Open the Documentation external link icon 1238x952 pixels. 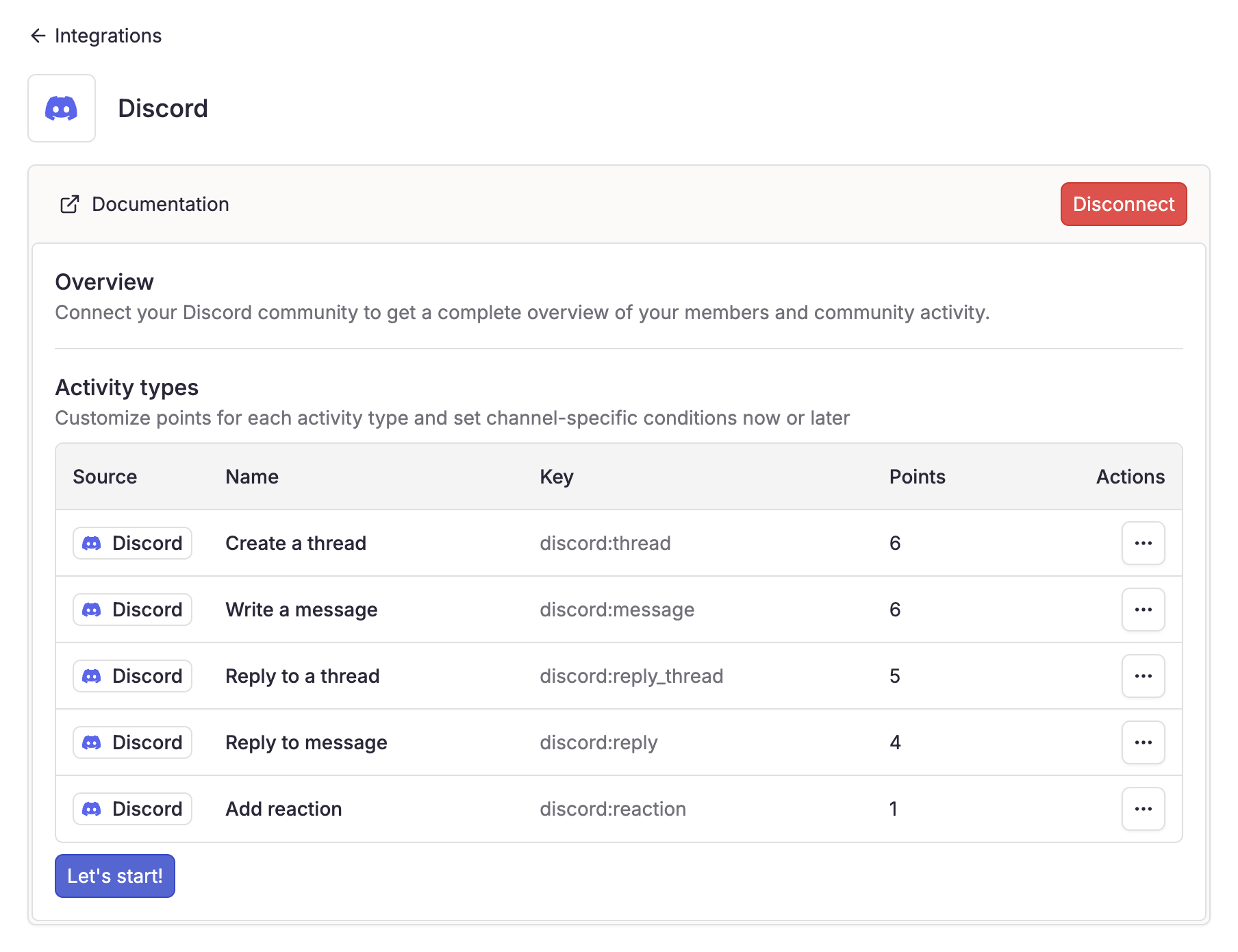tap(70, 204)
